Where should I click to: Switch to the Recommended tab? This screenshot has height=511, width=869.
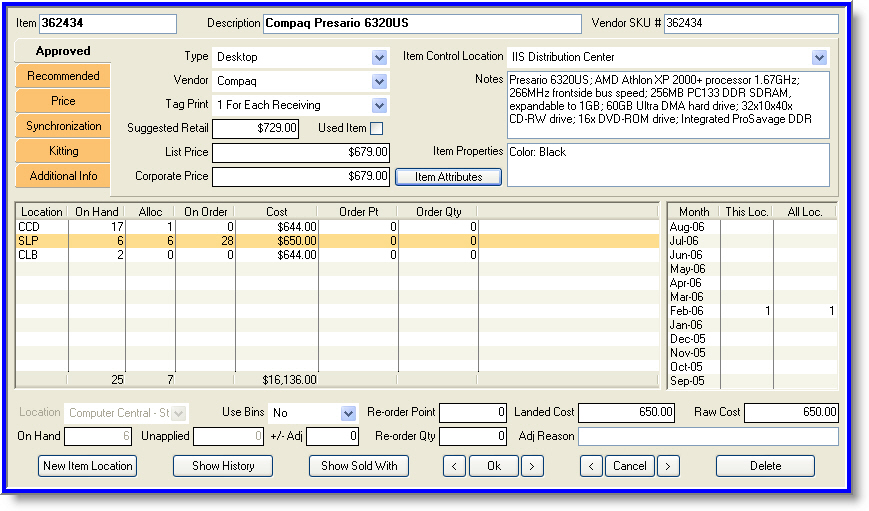tap(63, 76)
